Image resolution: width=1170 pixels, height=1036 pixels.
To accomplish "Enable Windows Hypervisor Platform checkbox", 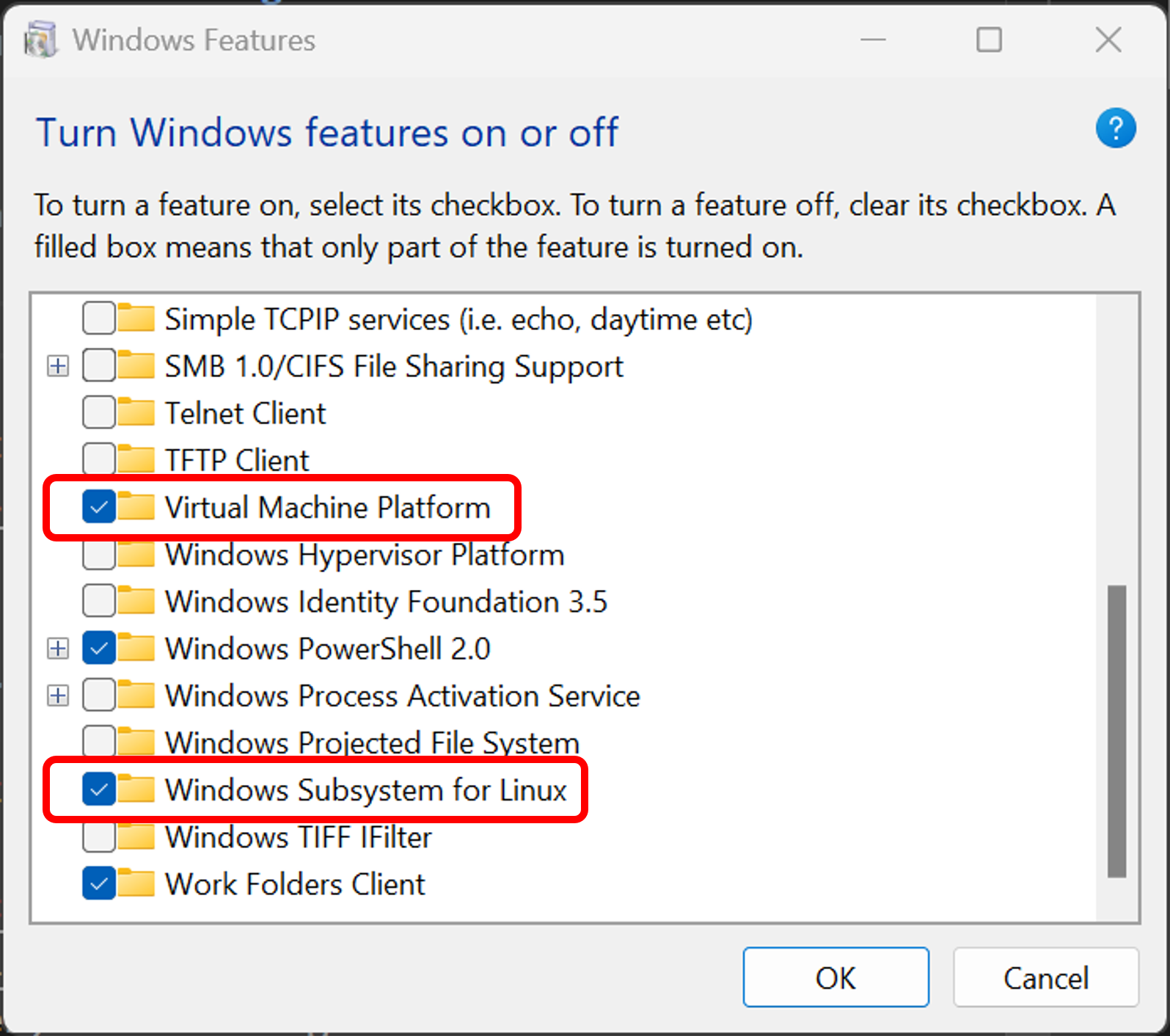I will [x=99, y=554].
